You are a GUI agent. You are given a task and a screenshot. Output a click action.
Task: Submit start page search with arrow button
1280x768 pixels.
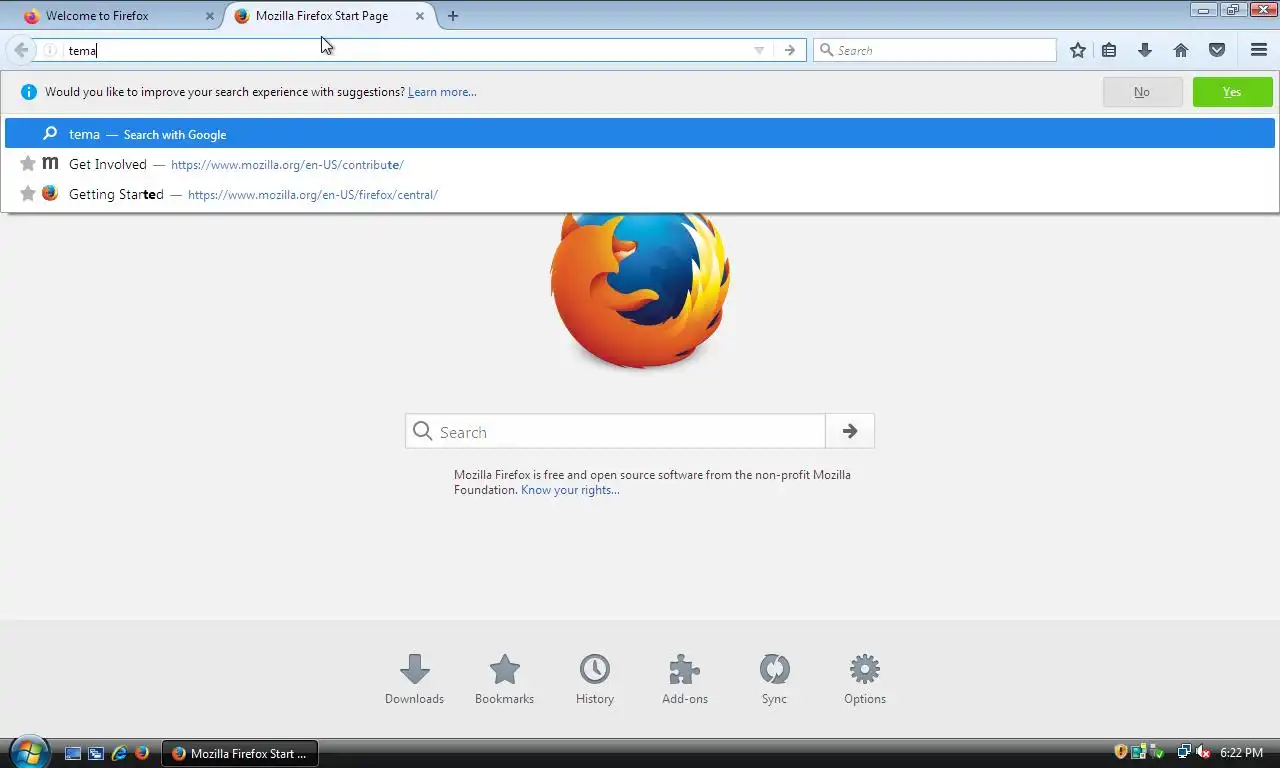(x=850, y=432)
